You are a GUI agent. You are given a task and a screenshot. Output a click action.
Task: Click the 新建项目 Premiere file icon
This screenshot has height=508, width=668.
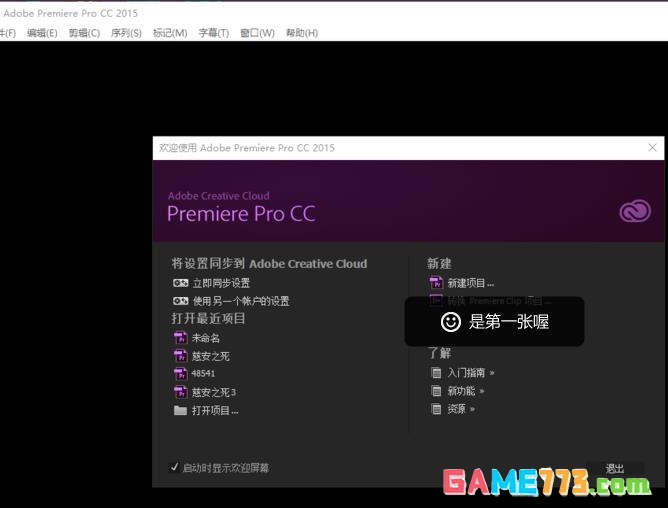436,283
